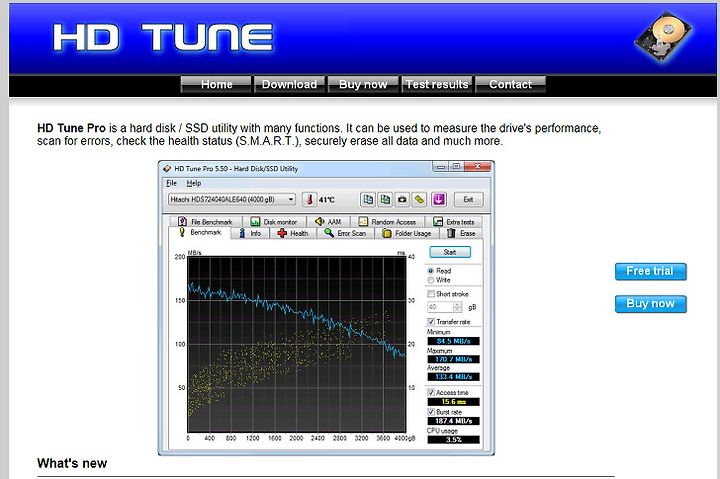This screenshot has height=479, width=720.
Task: Click the HD TUNE logo in the header
Action: (x=163, y=37)
